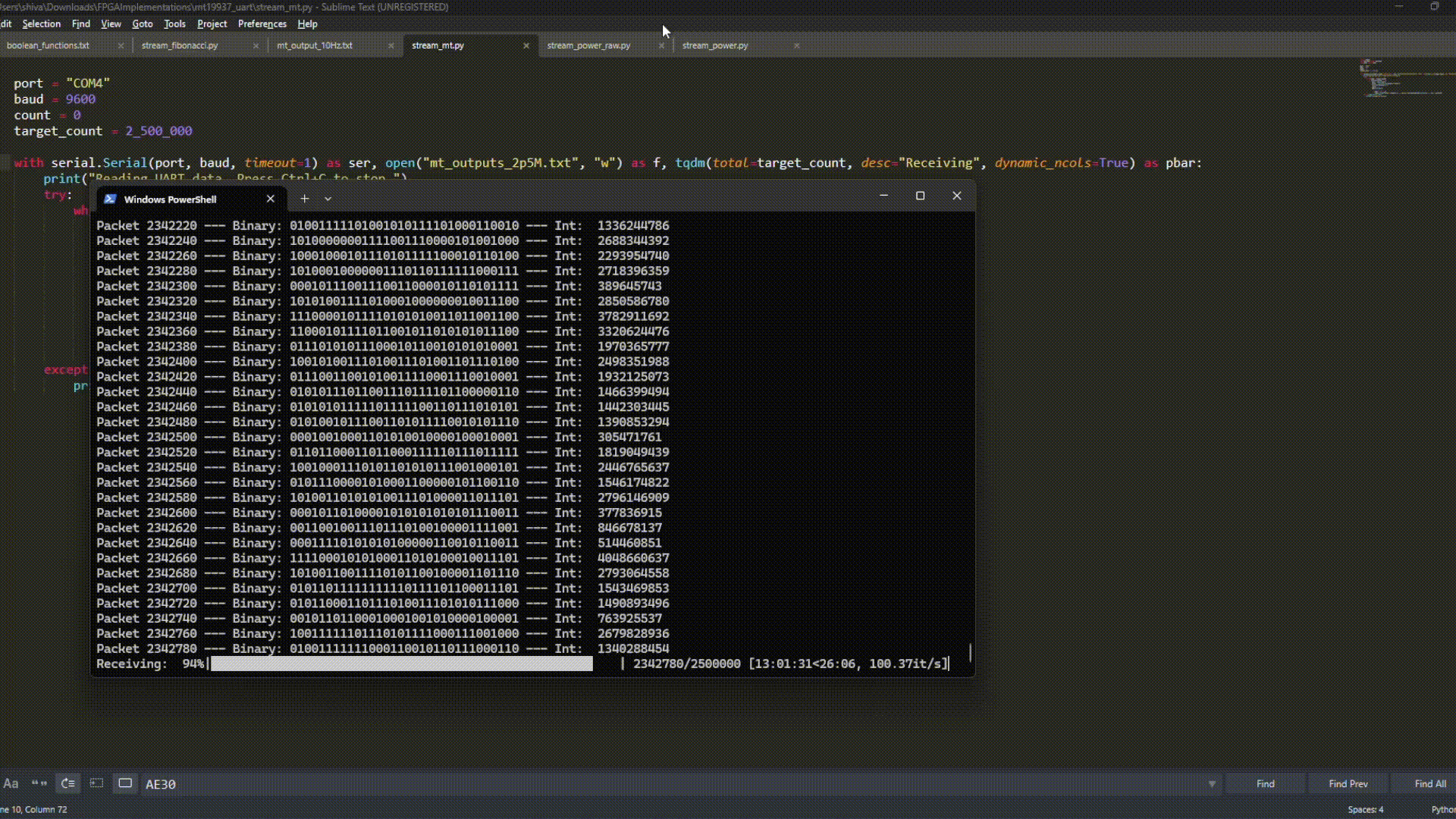Image resolution: width=1456 pixels, height=819 pixels.
Task: Switch to mt_output_10Hz.txt tab
Action: pos(315,45)
